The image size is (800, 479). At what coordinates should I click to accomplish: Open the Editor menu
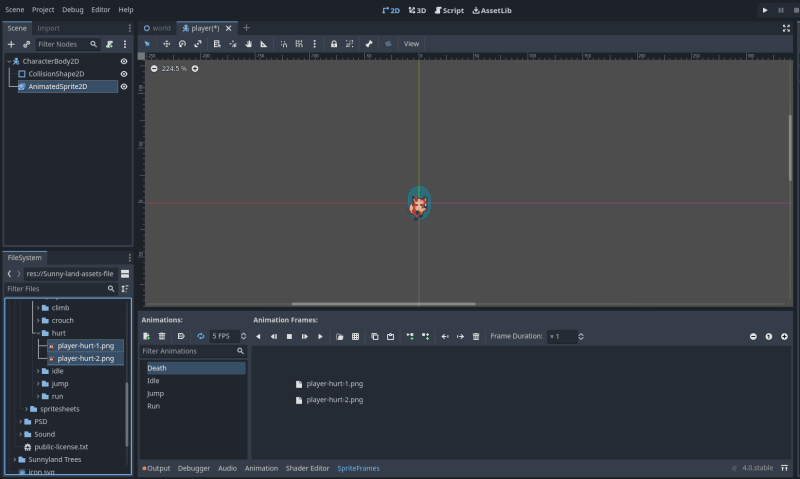coord(101,10)
